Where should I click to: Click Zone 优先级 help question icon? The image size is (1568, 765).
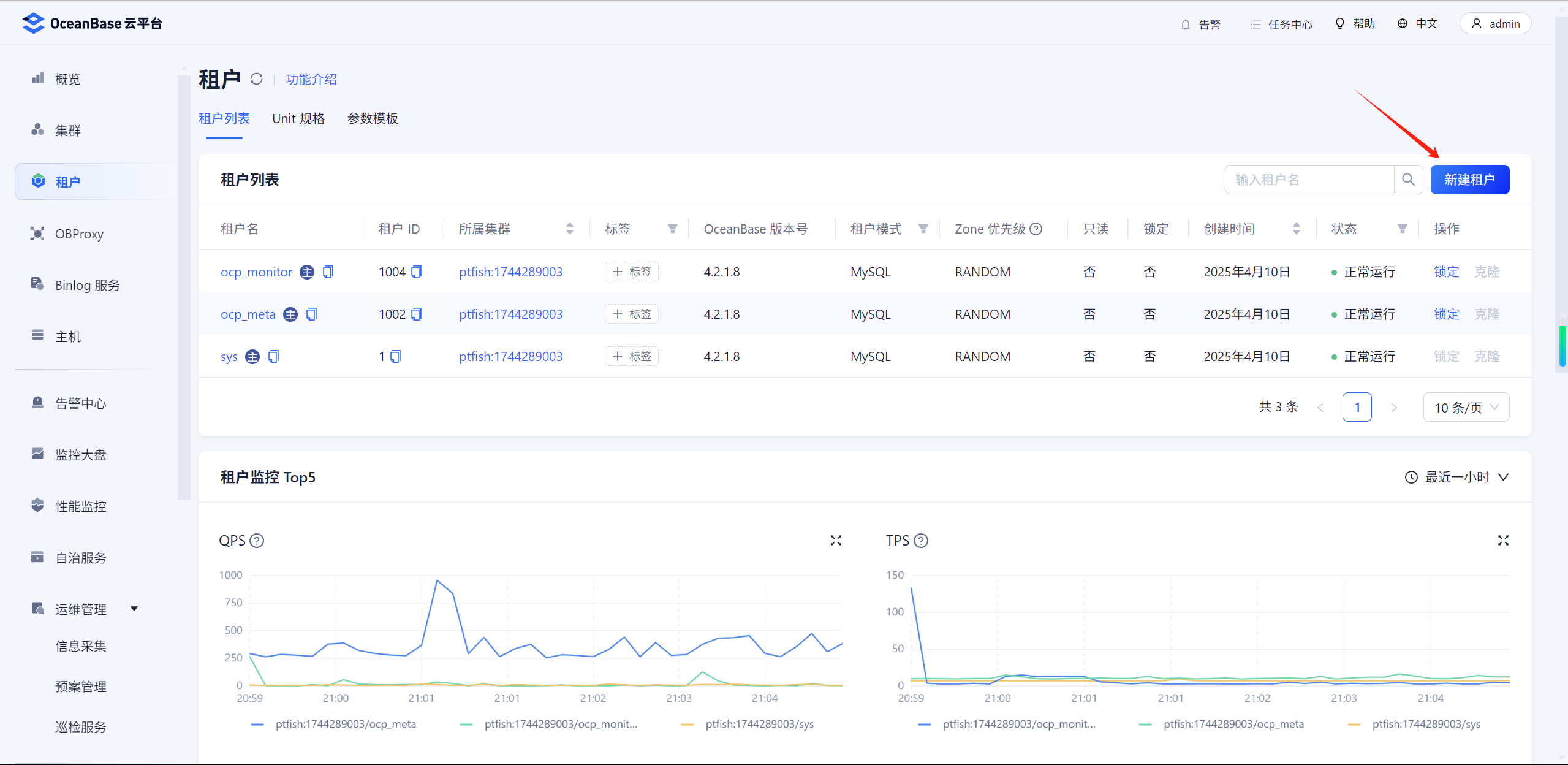[x=1036, y=229]
